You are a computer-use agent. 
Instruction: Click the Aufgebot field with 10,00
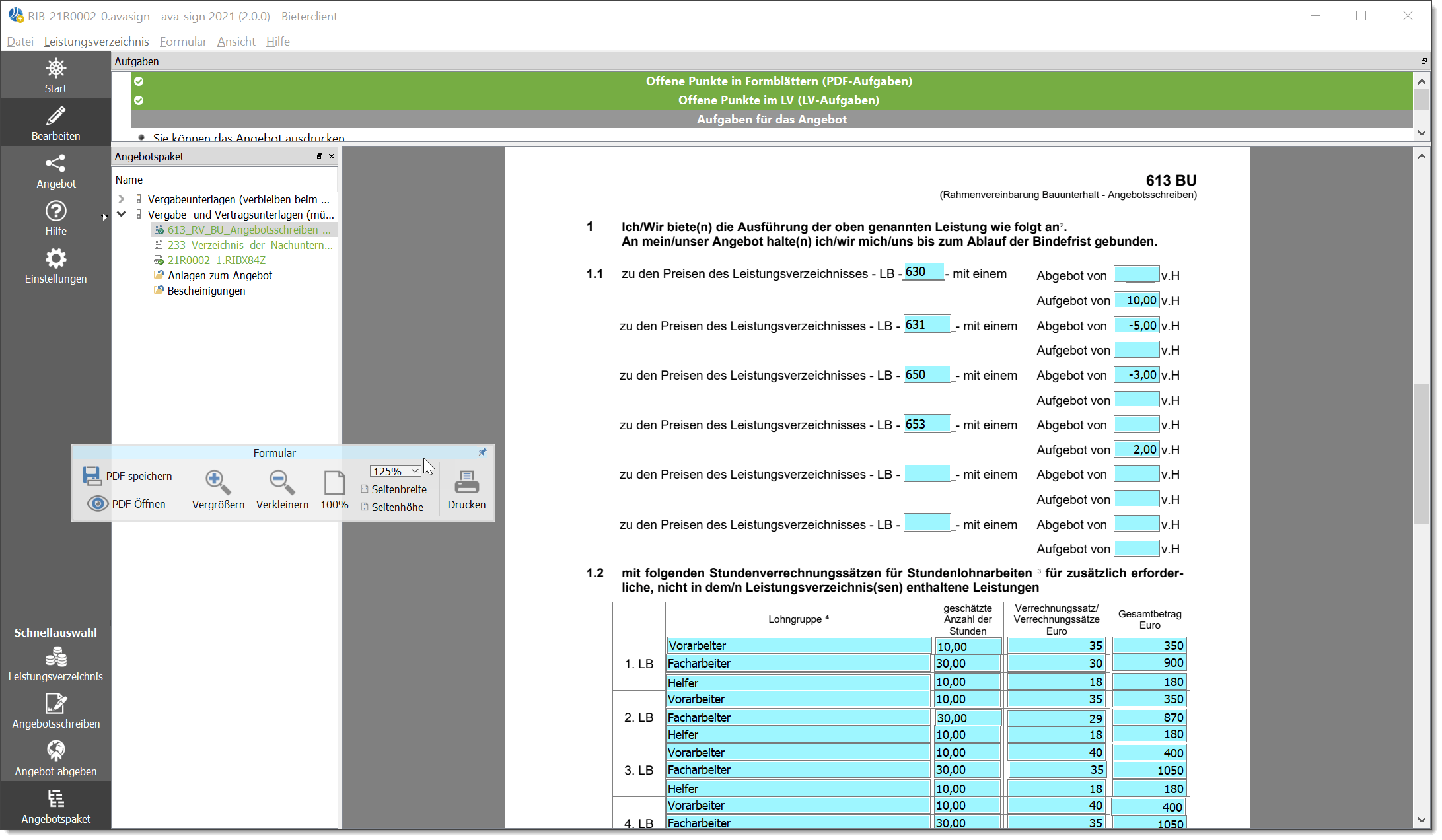click(1136, 300)
